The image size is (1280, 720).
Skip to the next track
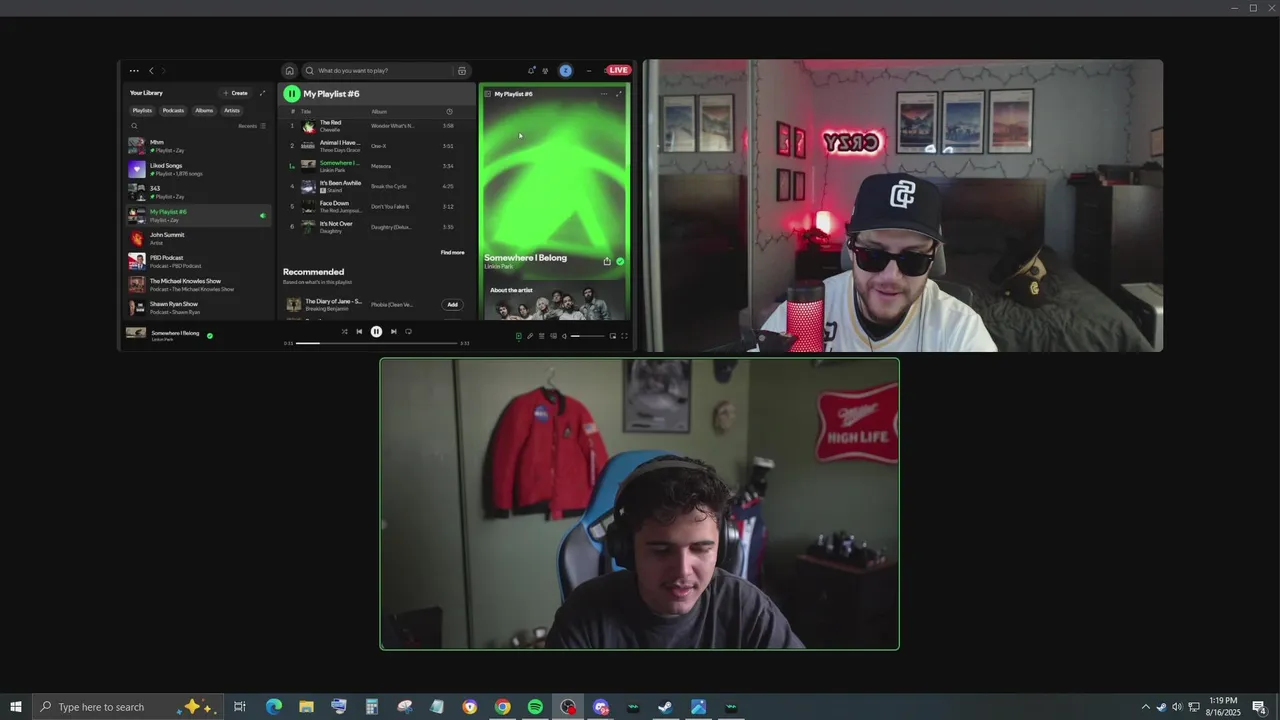pyautogui.click(x=393, y=332)
